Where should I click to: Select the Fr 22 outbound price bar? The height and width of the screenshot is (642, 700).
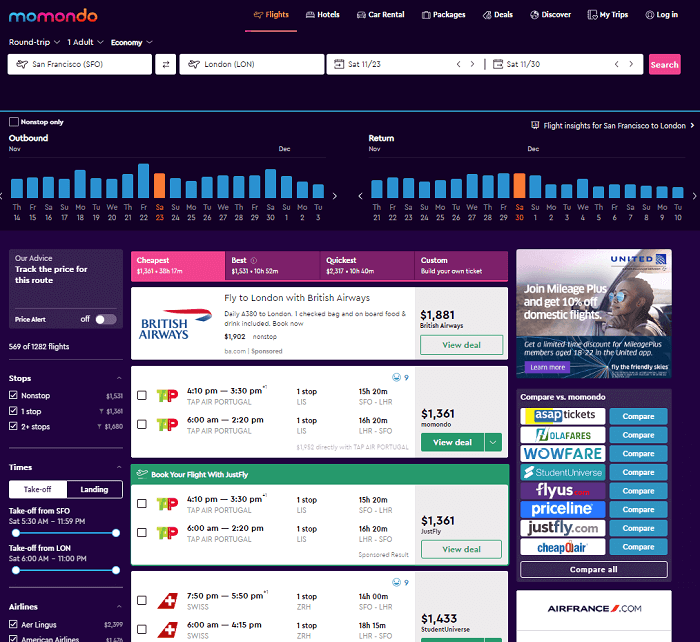143,181
